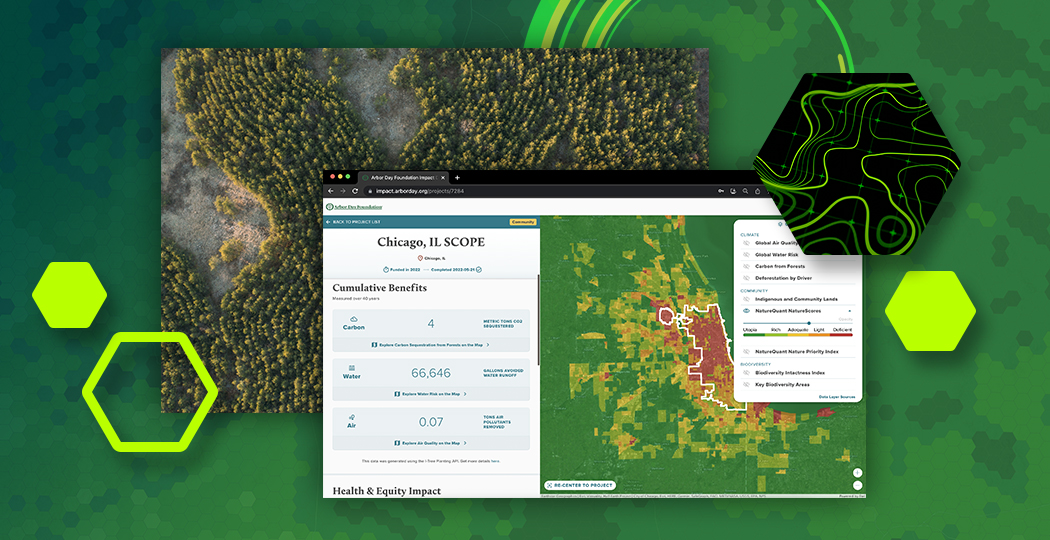
Task: Show the Carbon from Forests layer
Action: click(x=746, y=266)
